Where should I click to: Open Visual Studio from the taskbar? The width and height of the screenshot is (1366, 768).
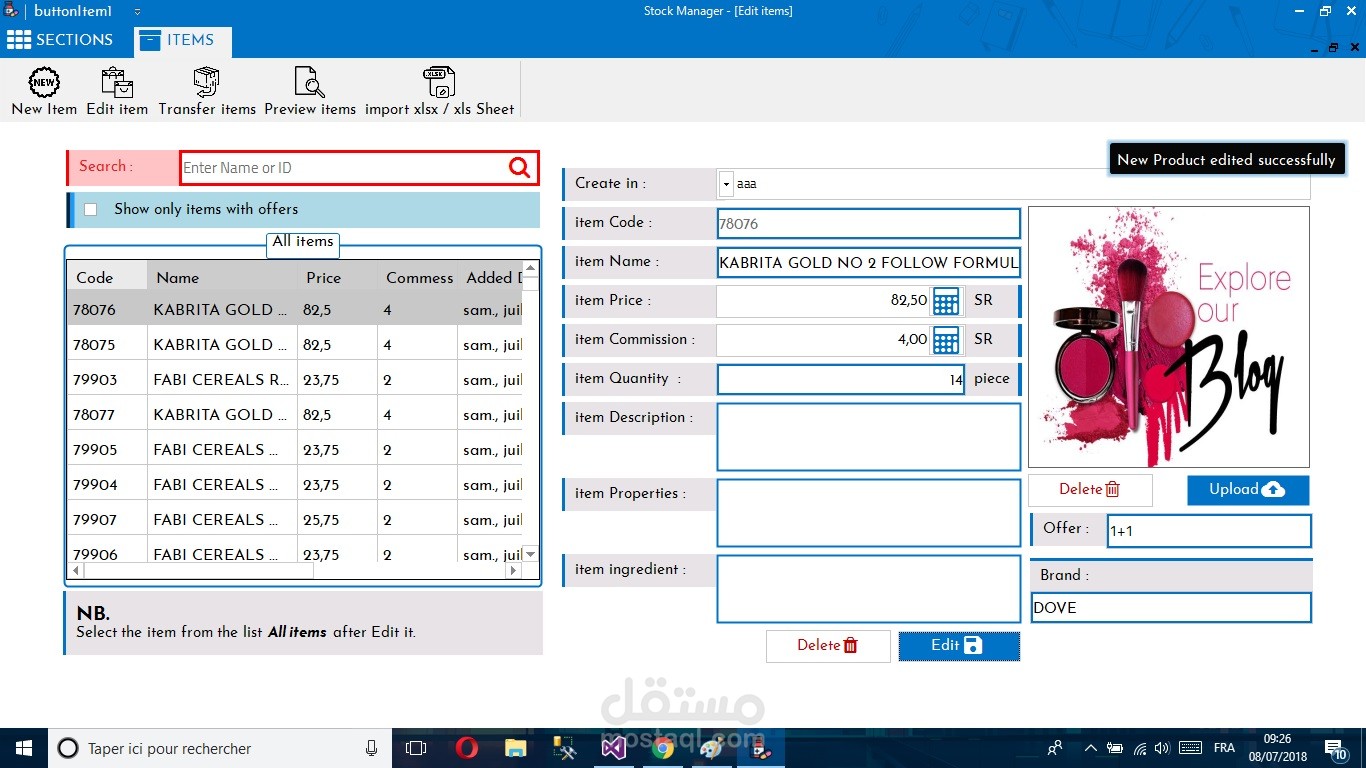coord(613,748)
